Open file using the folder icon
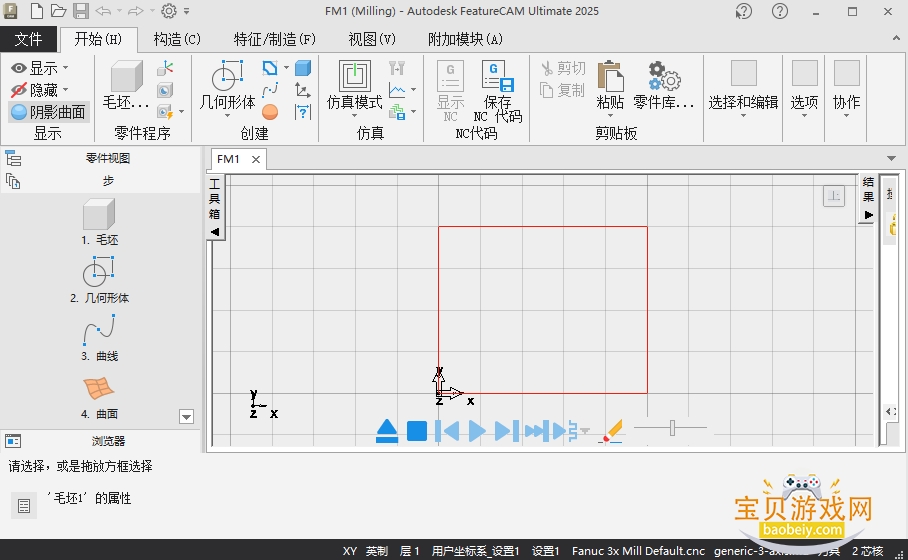The width and height of the screenshot is (908, 560). coord(58,10)
